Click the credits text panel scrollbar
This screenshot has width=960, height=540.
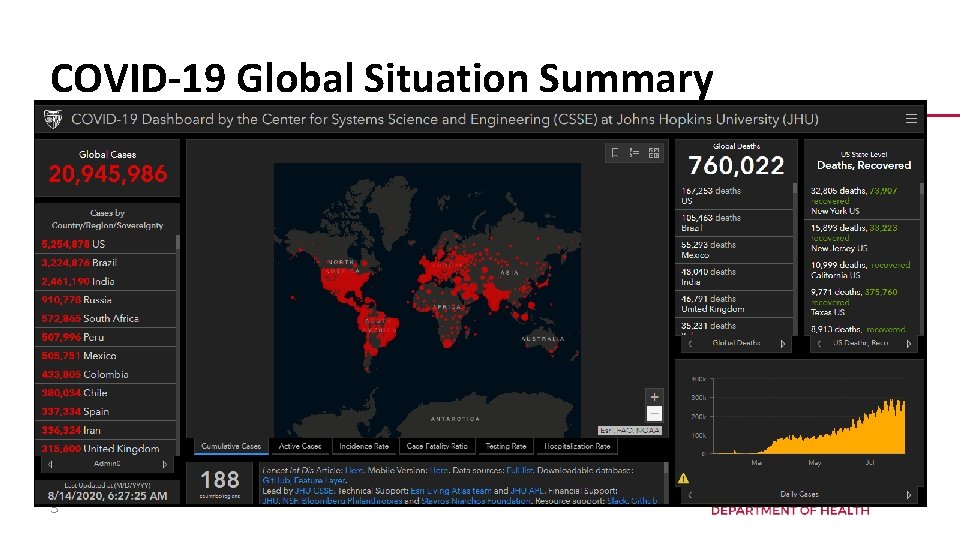[x=666, y=484]
